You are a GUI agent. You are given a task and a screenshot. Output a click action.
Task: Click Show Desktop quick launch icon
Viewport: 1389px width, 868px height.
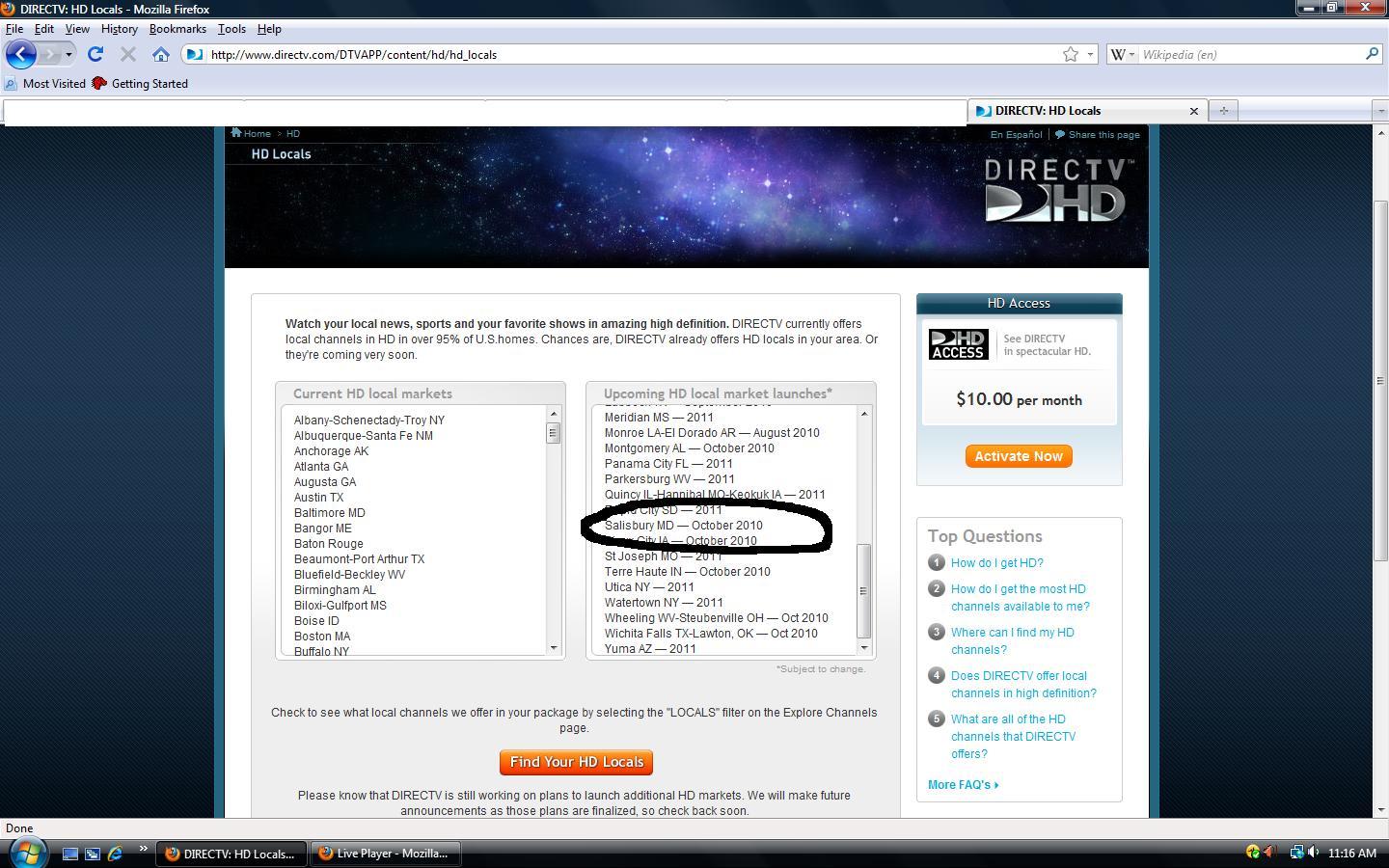(69, 854)
